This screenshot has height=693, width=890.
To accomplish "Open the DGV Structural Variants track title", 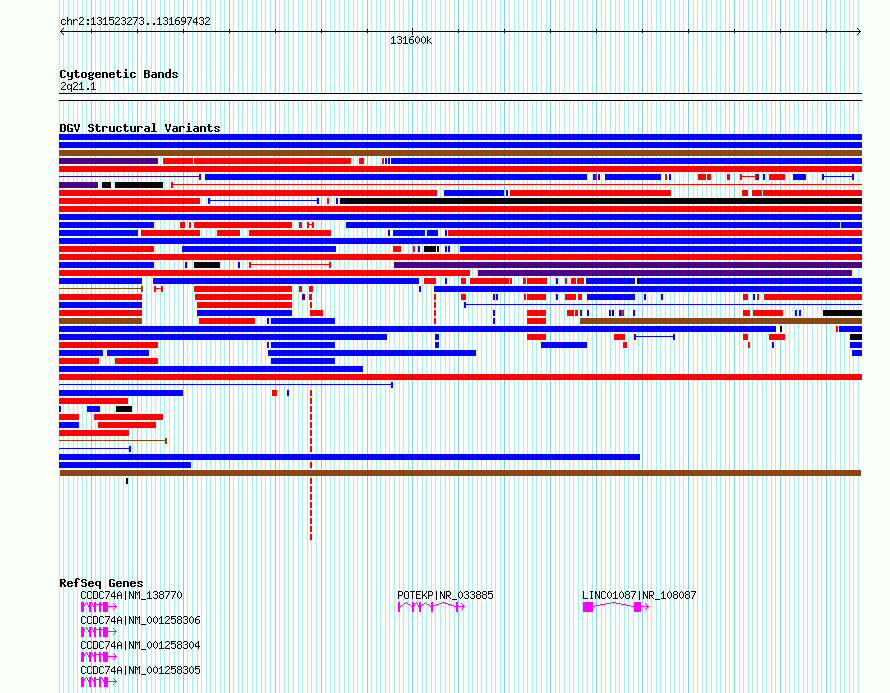I will point(140,128).
